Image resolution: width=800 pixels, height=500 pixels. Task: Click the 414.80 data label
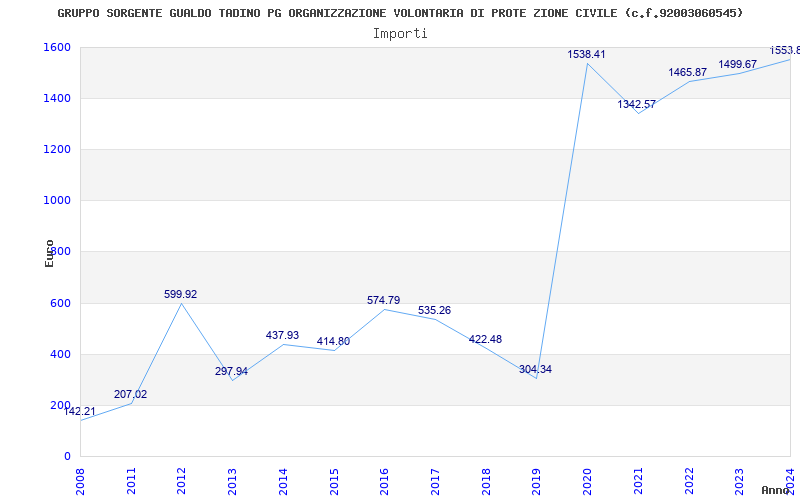[x=333, y=342]
